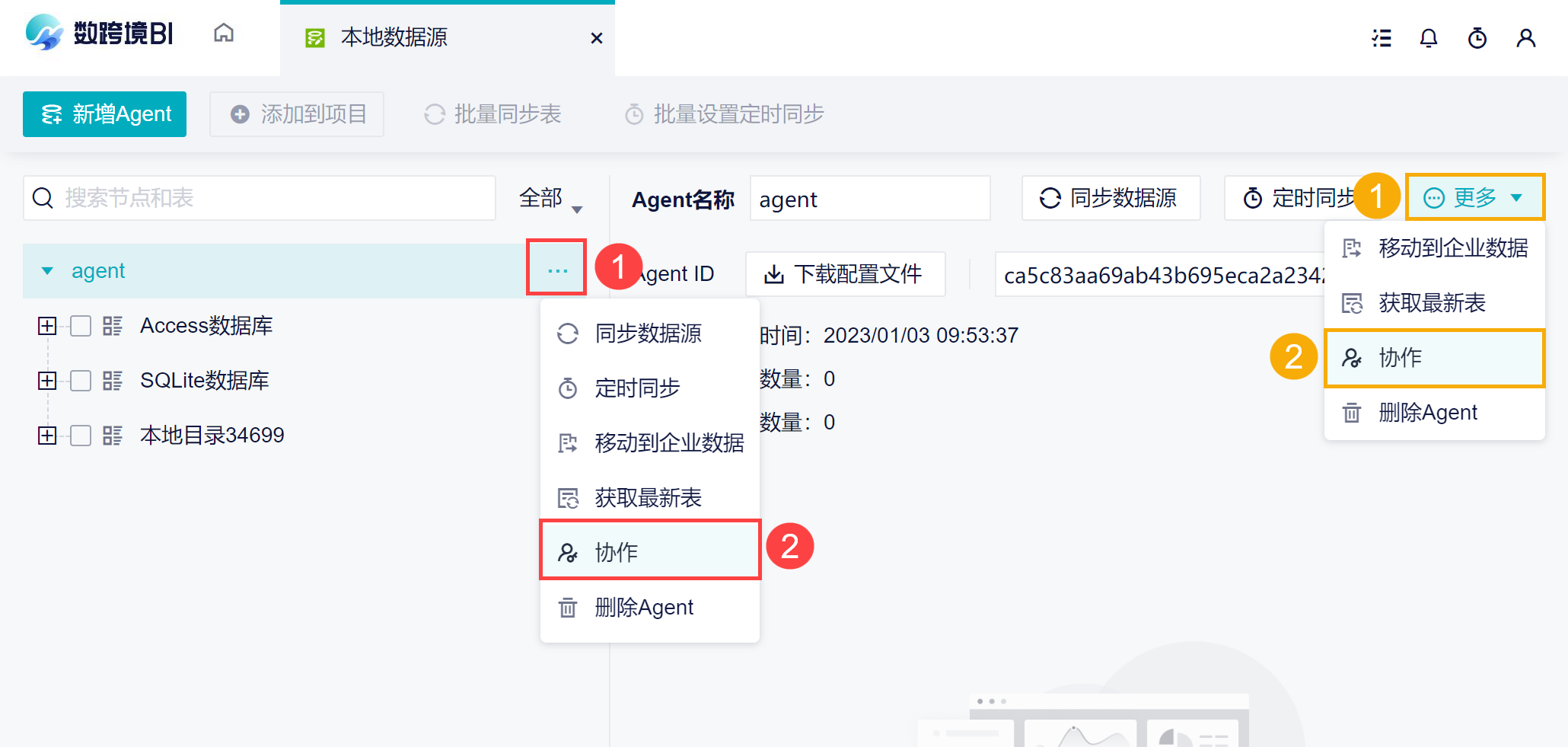Expand the 本地目录34699 node
Viewport: 1568px width, 747px height.
(47, 436)
